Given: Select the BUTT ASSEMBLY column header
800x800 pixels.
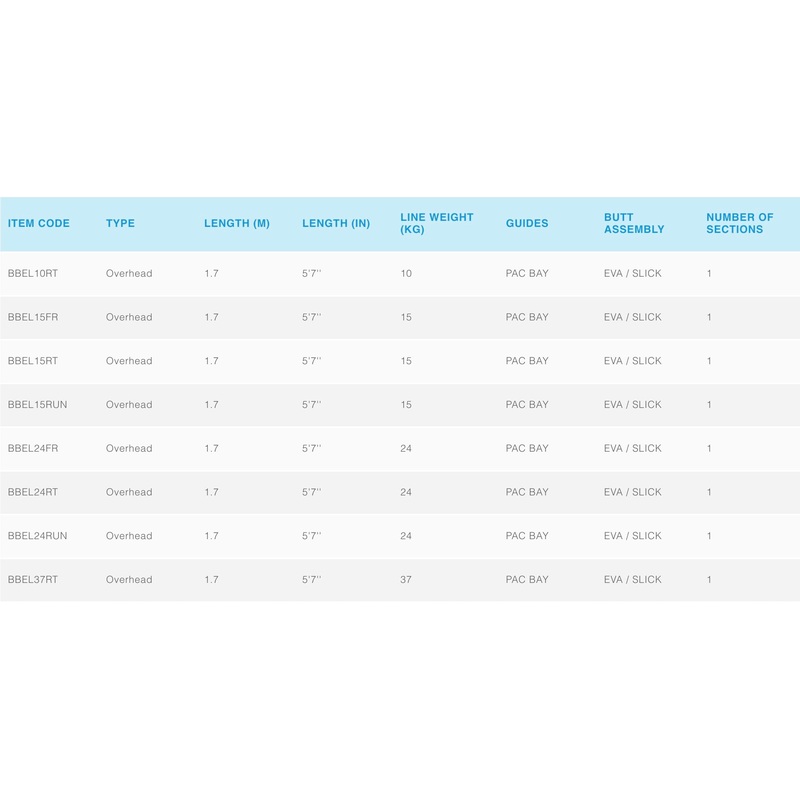Looking at the screenshot, I should point(634,223).
